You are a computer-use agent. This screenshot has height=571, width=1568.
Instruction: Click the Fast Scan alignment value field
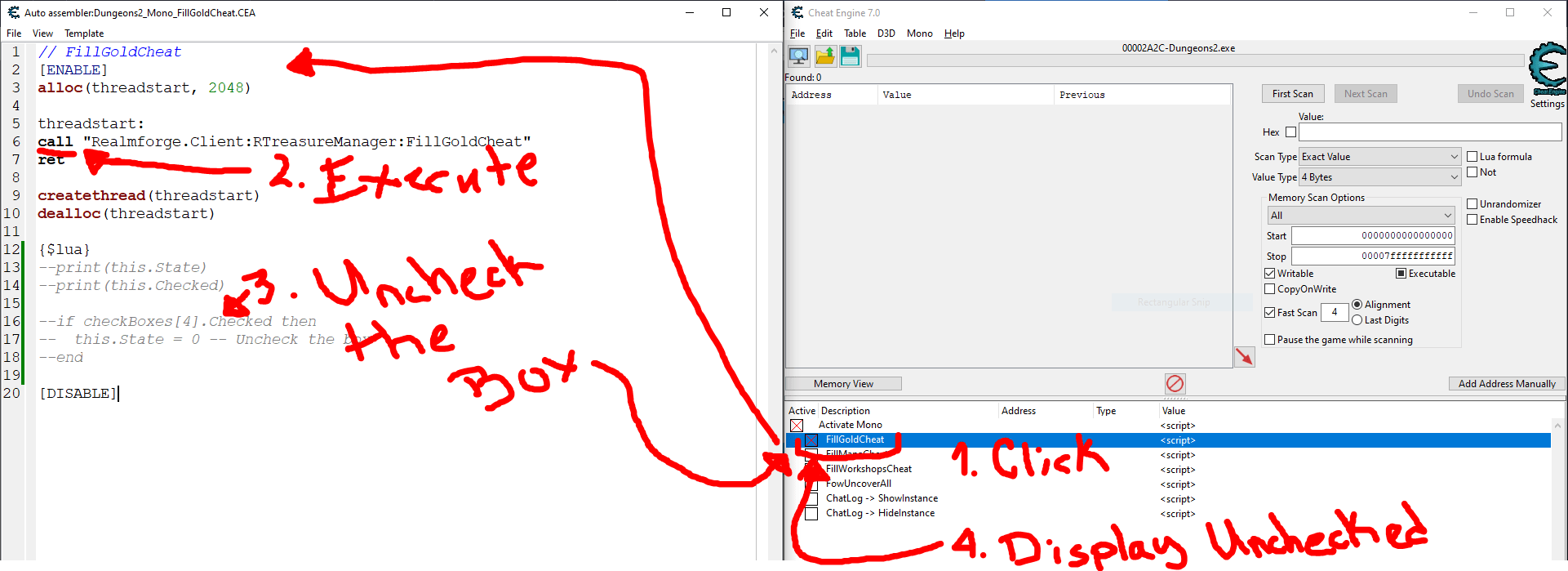click(x=1335, y=312)
